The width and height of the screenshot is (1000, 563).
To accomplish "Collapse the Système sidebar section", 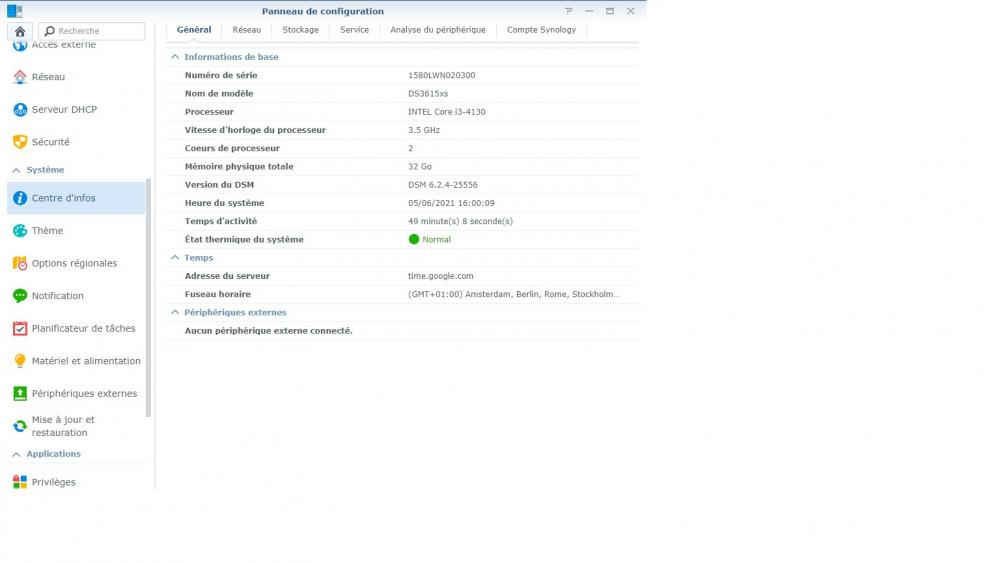I will (17, 170).
